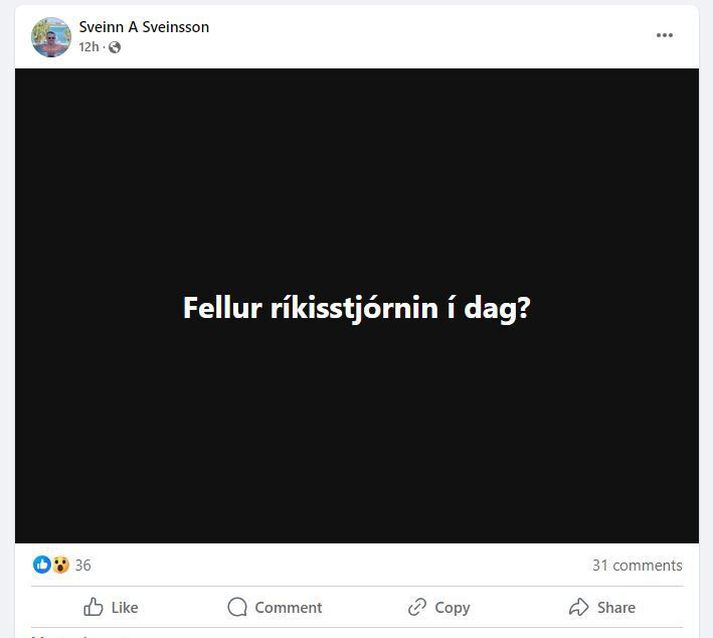Click the chain link copy icon

click(417, 607)
